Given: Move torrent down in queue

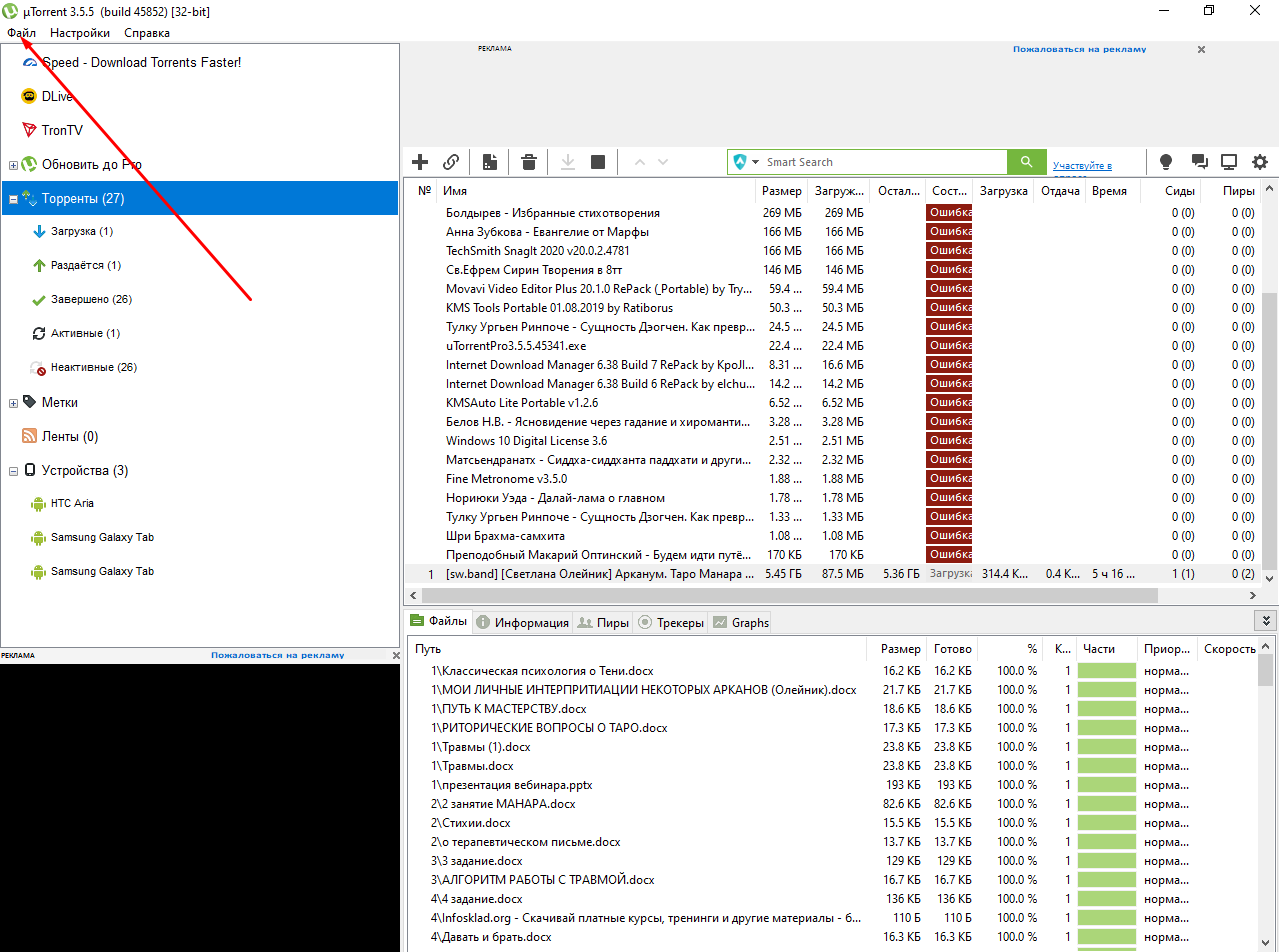Looking at the screenshot, I should (x=662, y=162).
